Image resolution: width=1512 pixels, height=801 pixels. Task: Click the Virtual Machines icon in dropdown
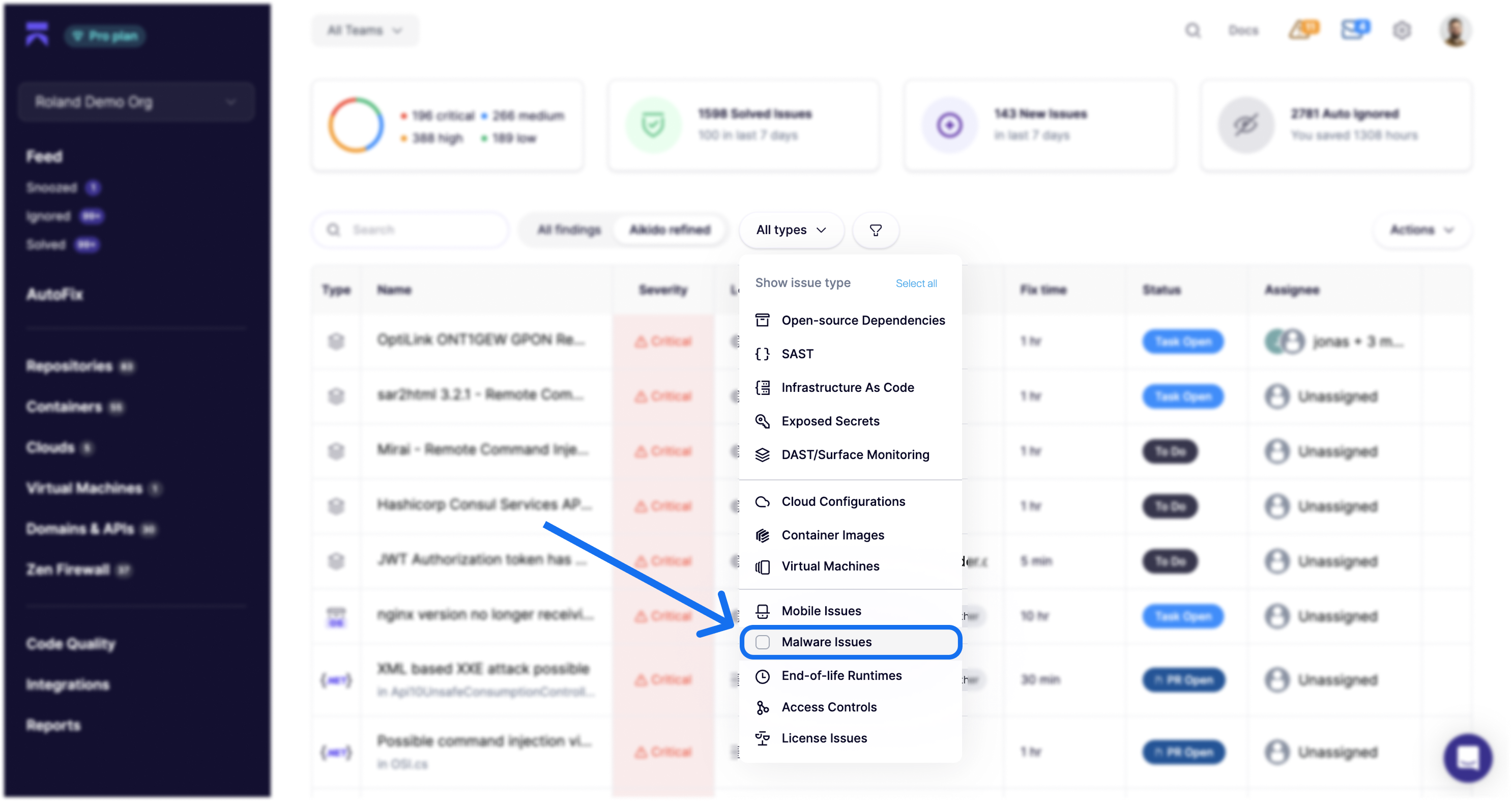(x=762, y=567)
